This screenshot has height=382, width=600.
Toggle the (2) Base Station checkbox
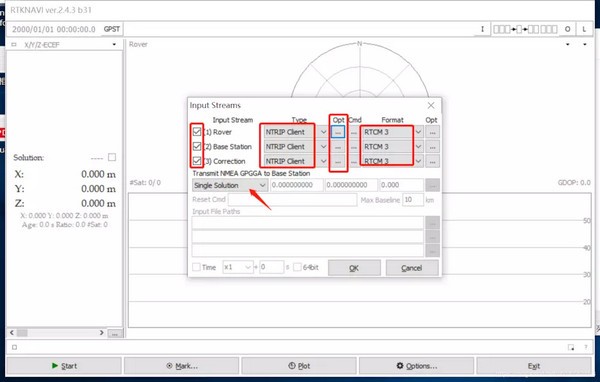tap(197, 147)
